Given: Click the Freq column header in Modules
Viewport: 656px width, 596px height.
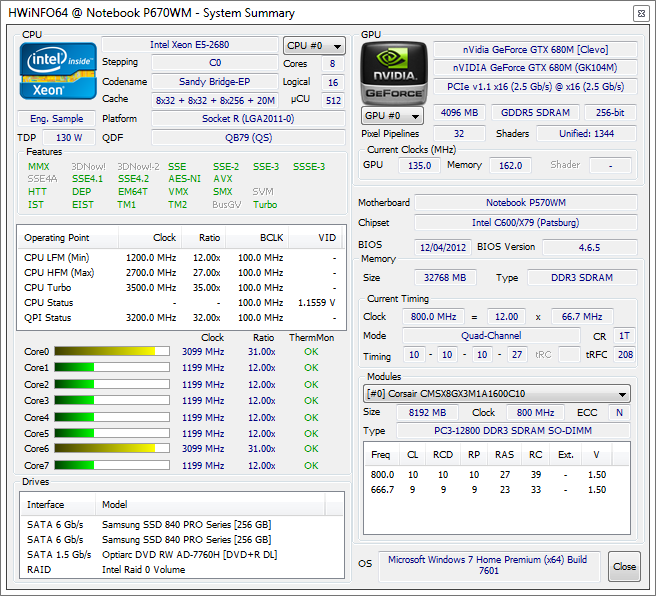Looking at the screenshot, I should pos(381,455).
